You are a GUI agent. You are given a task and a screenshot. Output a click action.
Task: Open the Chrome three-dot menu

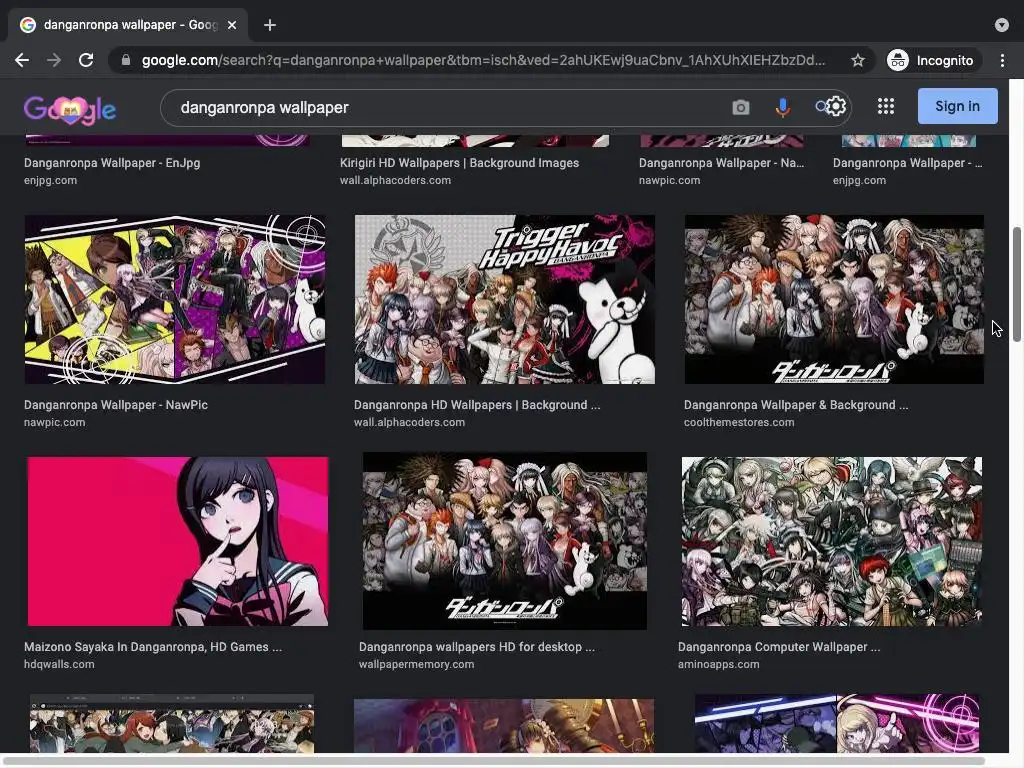tap(1002, 60)
